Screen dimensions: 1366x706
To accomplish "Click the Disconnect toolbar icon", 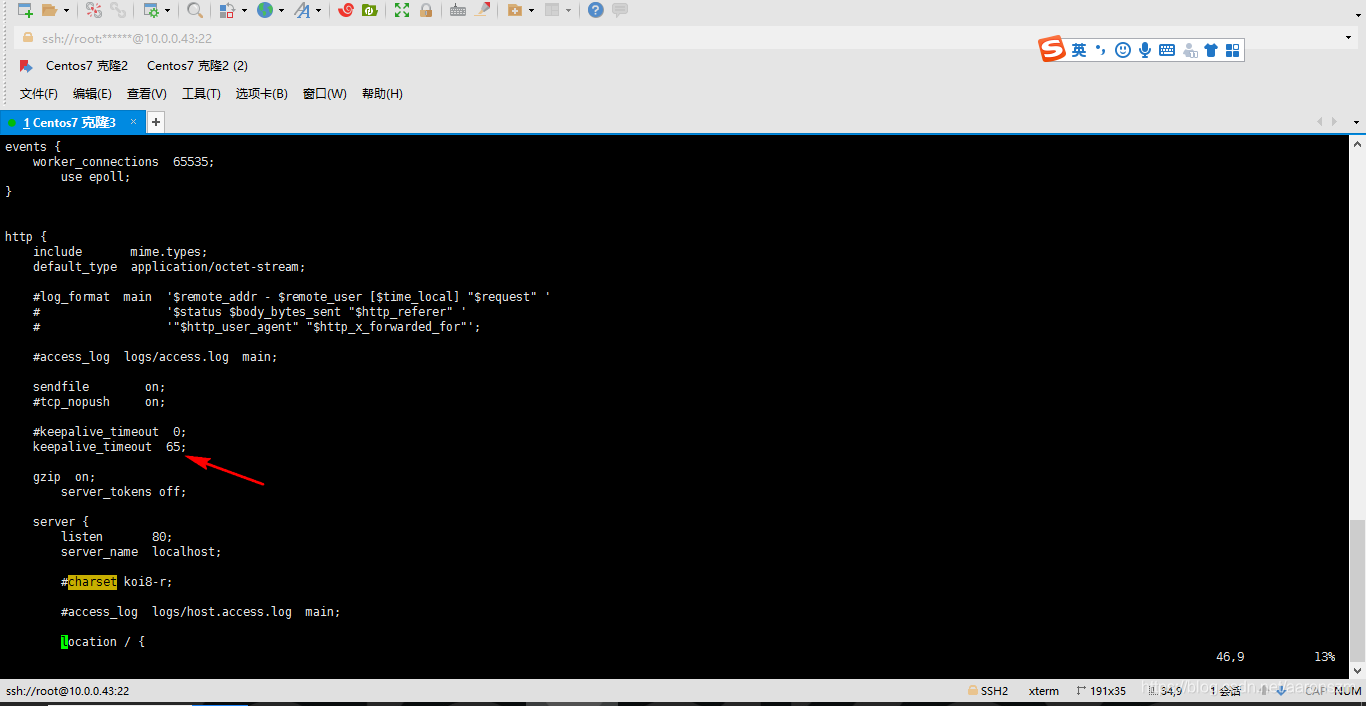I will (x=94, y=10).
